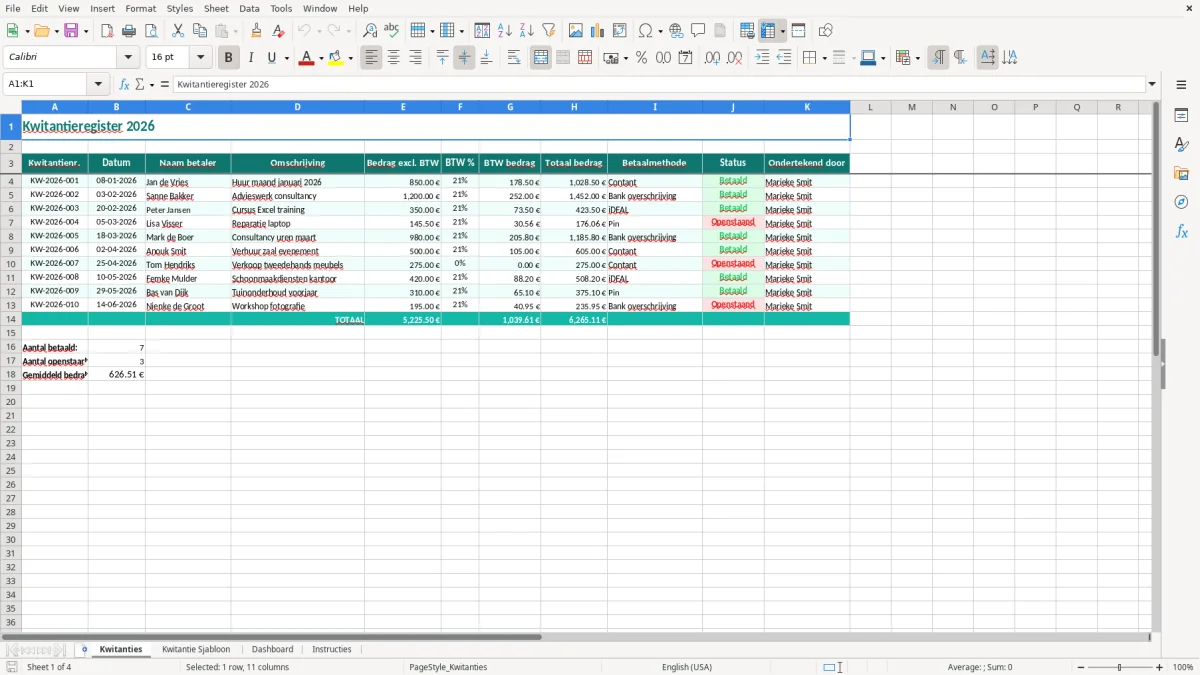Viewport: 1200px width, 675px height.
Task: Expand the formula bar arrow
Action: [1152, 85]
